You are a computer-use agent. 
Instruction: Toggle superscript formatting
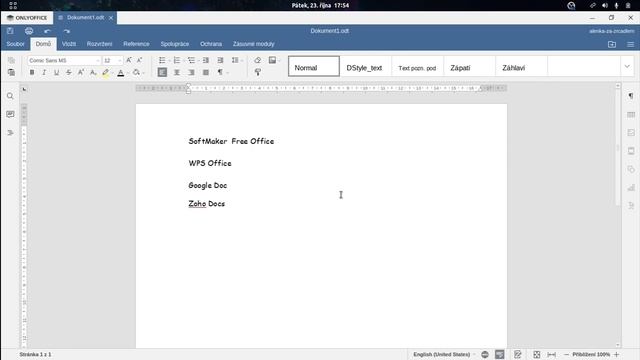(81, 72)
